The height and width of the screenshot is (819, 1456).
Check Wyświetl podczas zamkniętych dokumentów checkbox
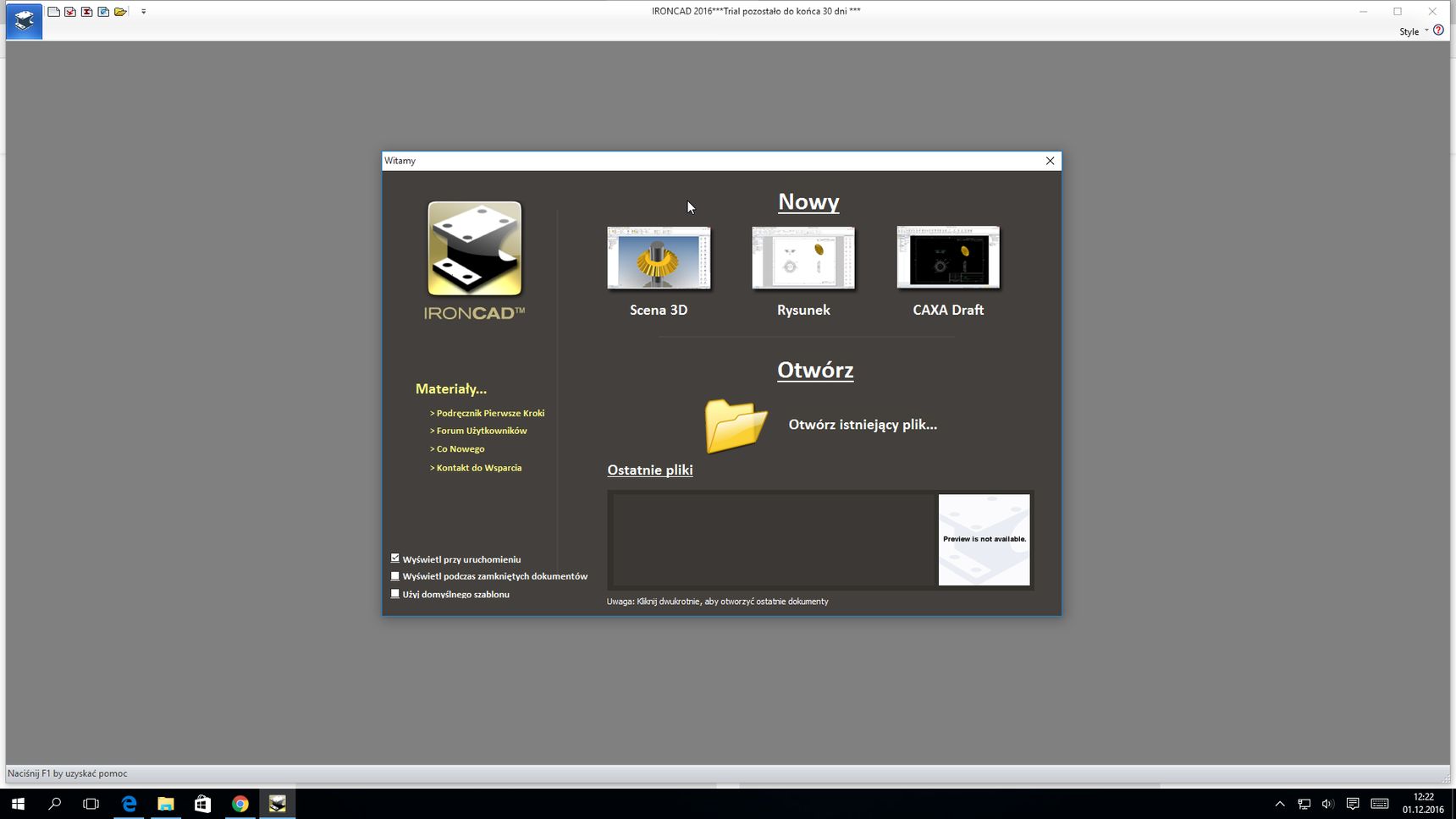coord(394,576)
